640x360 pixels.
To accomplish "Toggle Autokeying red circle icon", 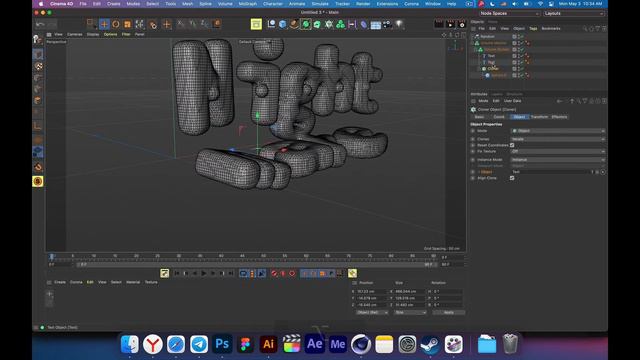I will [x=283, y=273].
